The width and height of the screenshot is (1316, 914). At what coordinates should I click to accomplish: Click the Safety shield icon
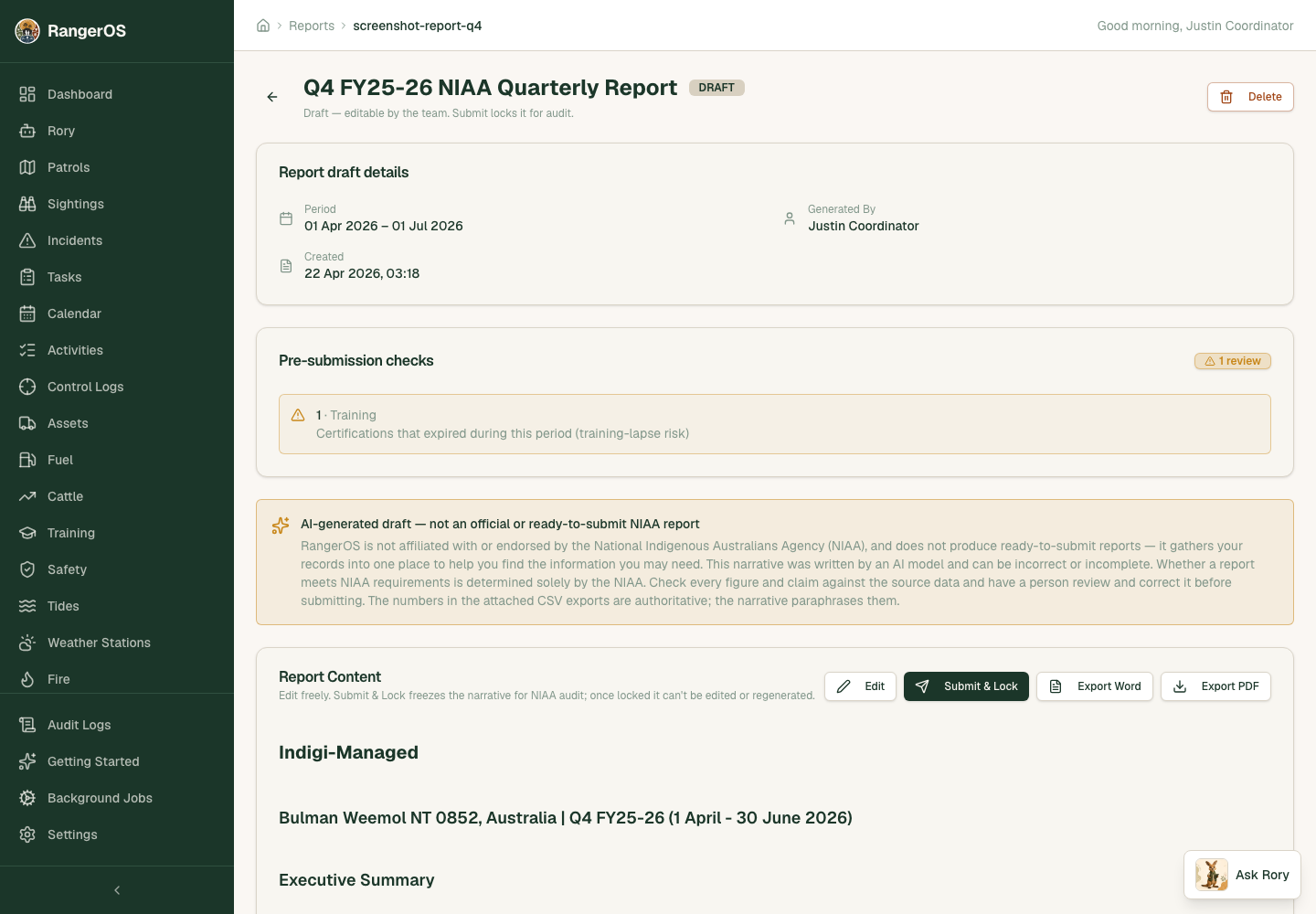(x=27, y=569)
